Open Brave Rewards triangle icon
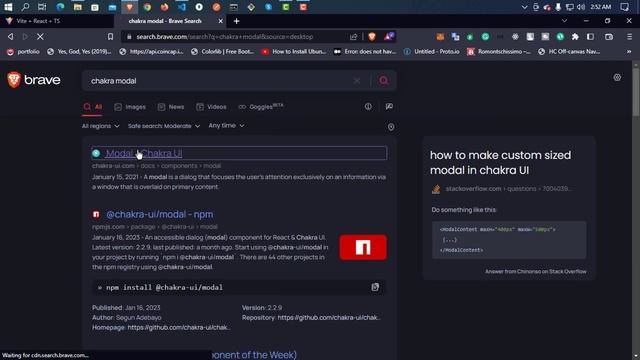 [x=389, y=37]
